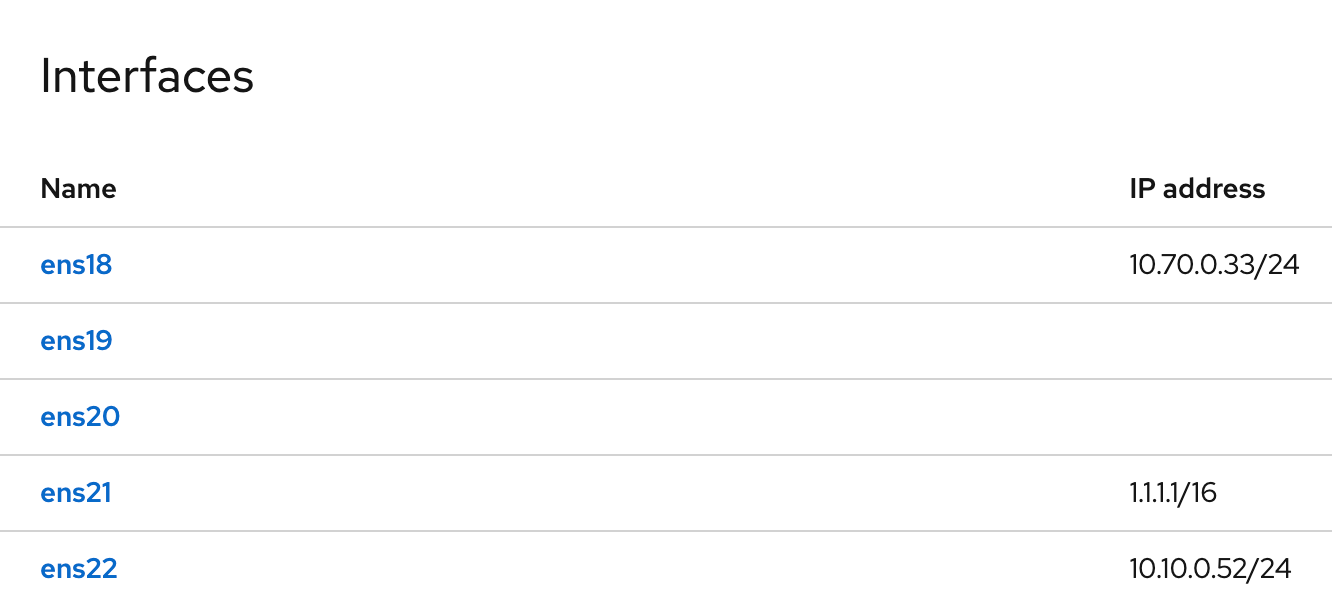Select the 10.70.0.33/24 address cell
This screenshot has height=600, width=1332.
[x=1214, y=265]
